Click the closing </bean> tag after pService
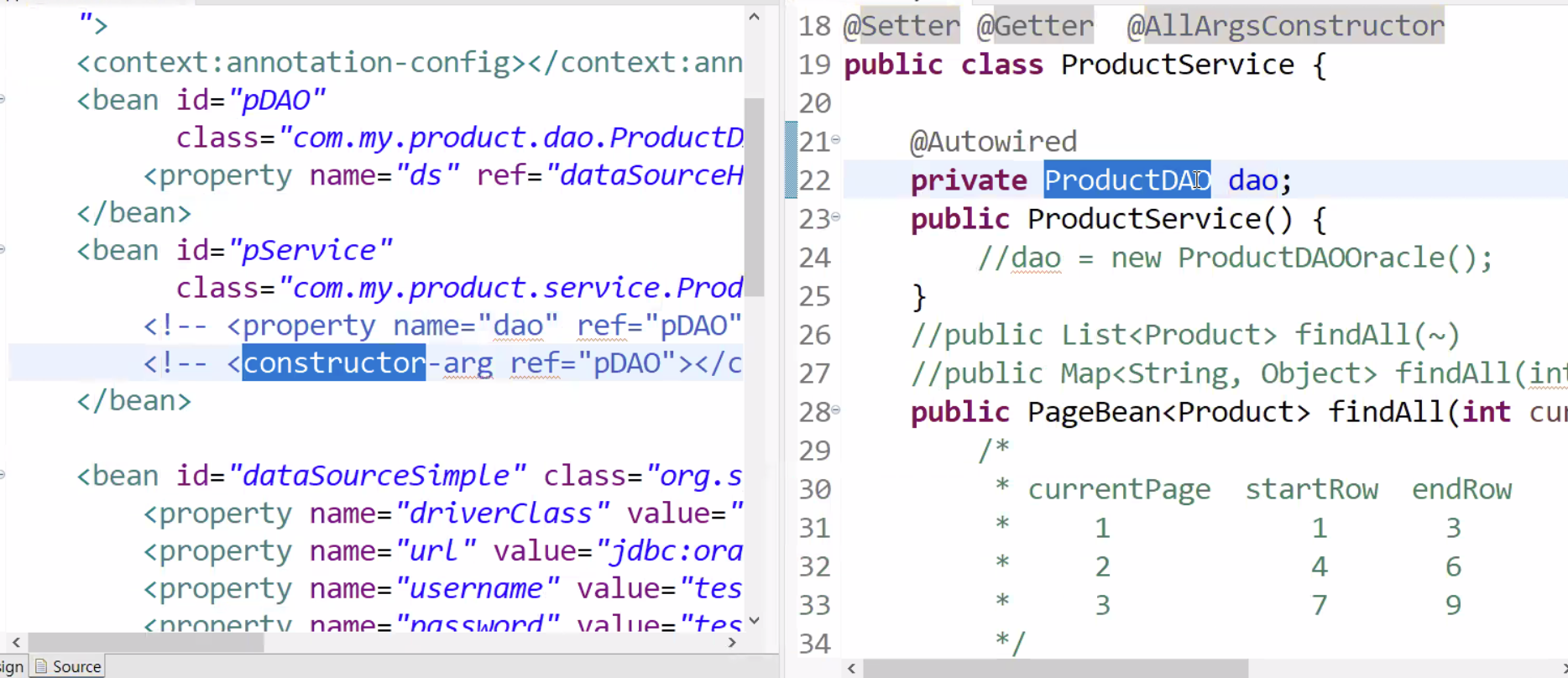 pos(133,400)
